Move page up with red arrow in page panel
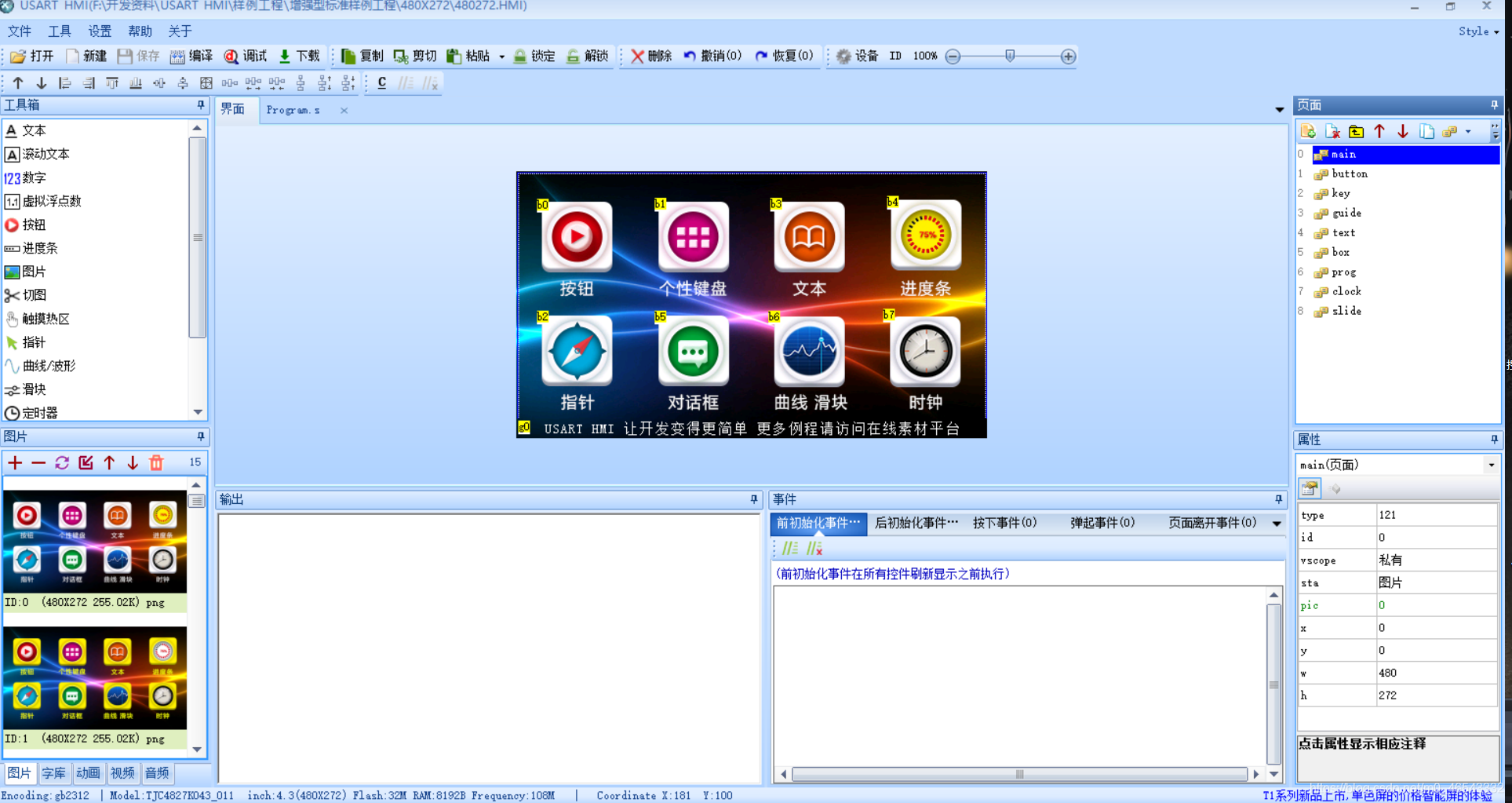Screen dimensions: 1512x803 1379,131
